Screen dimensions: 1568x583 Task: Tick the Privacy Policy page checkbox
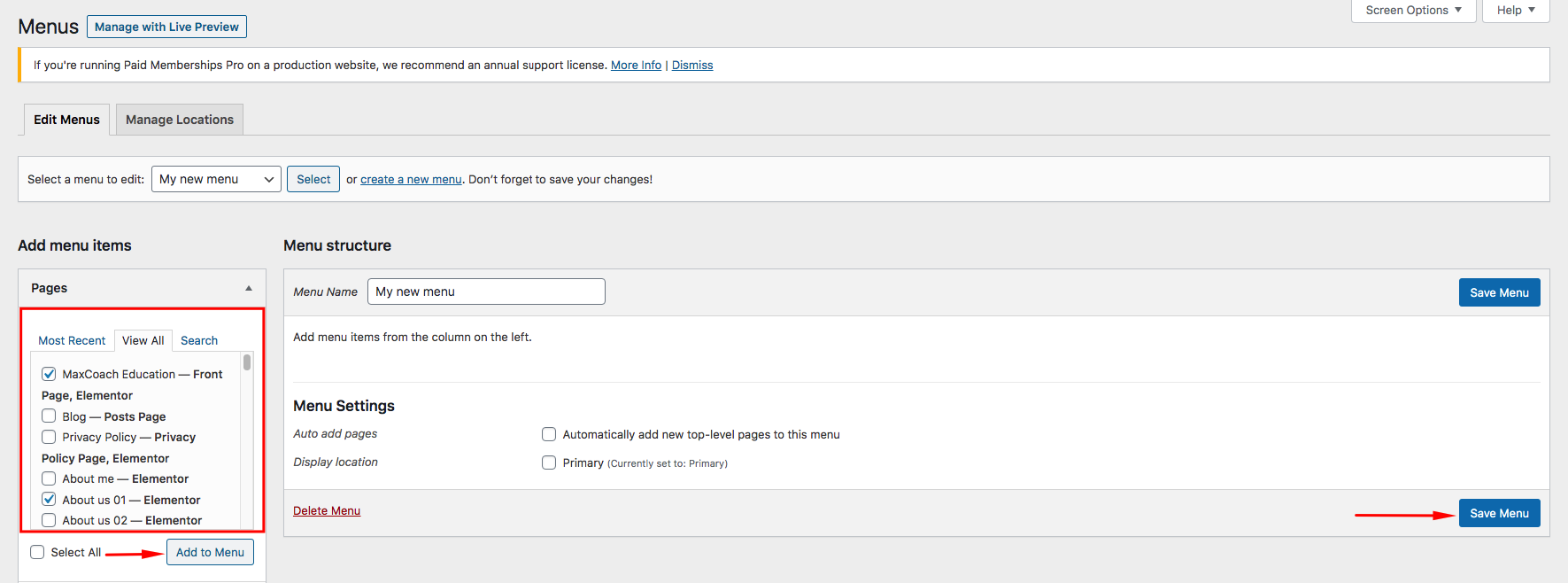[49, 437]
